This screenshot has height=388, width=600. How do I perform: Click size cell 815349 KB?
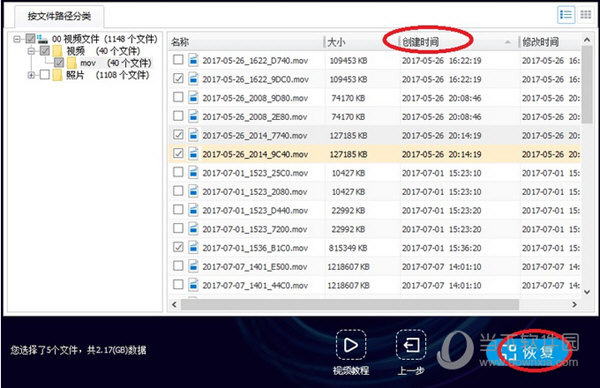[348, 248]
